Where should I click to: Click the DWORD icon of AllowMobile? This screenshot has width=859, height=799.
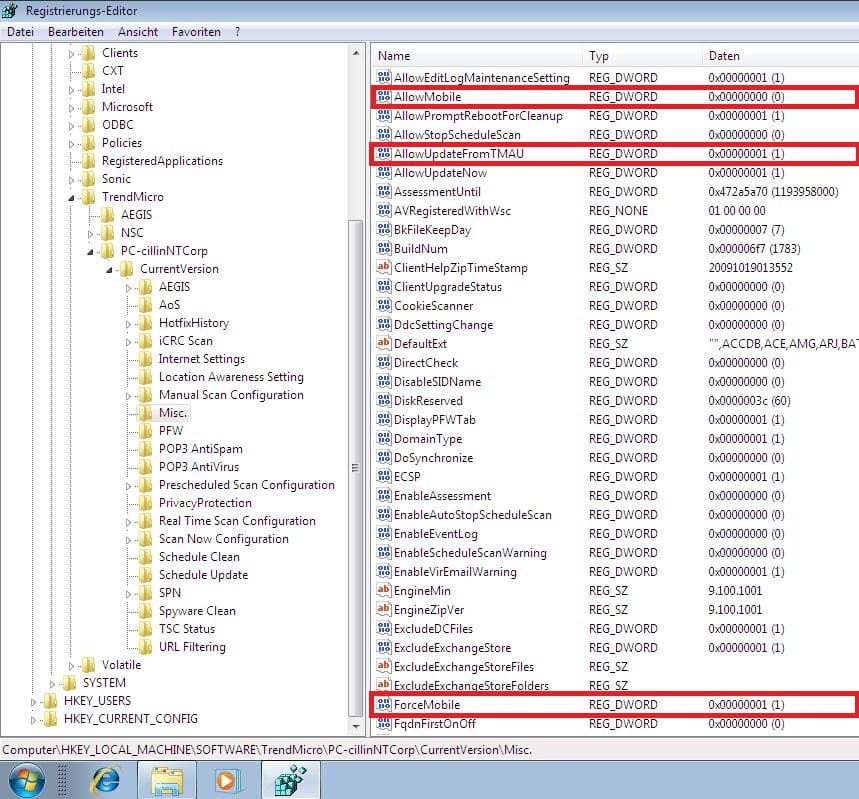[384, 96]
